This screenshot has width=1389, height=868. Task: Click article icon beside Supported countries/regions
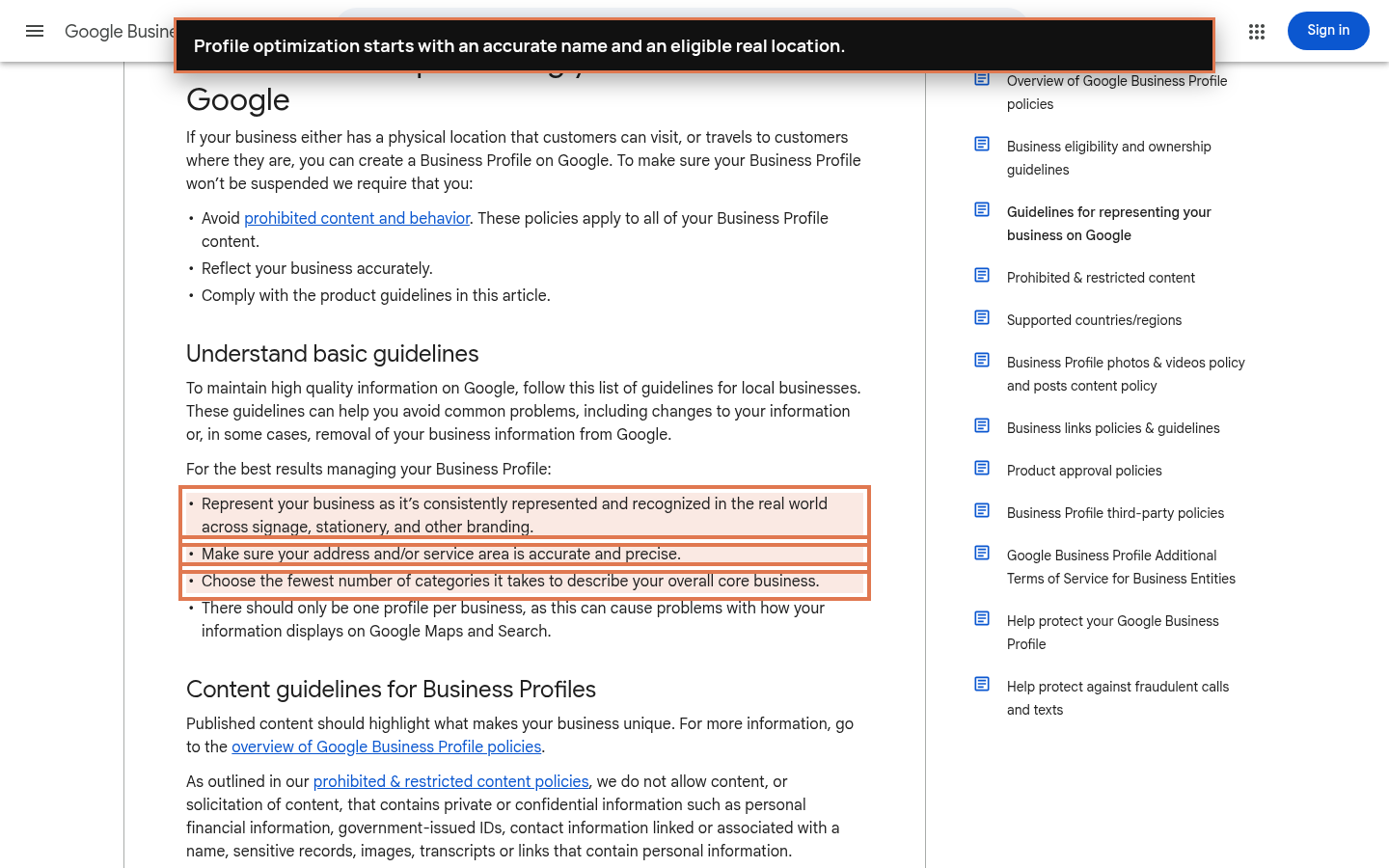pos(982,317)
